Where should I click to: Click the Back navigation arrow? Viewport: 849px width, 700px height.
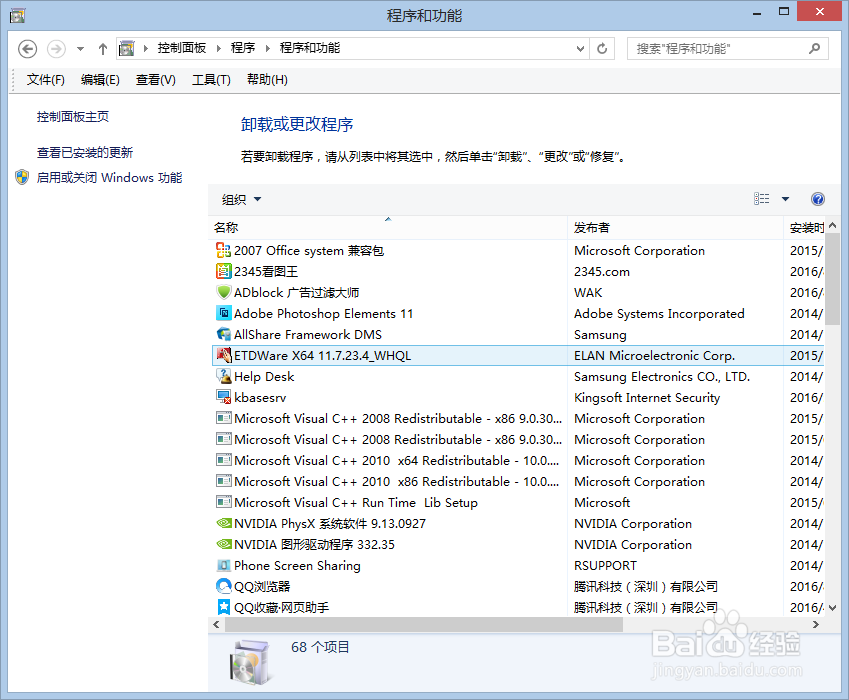pos(28,49)
